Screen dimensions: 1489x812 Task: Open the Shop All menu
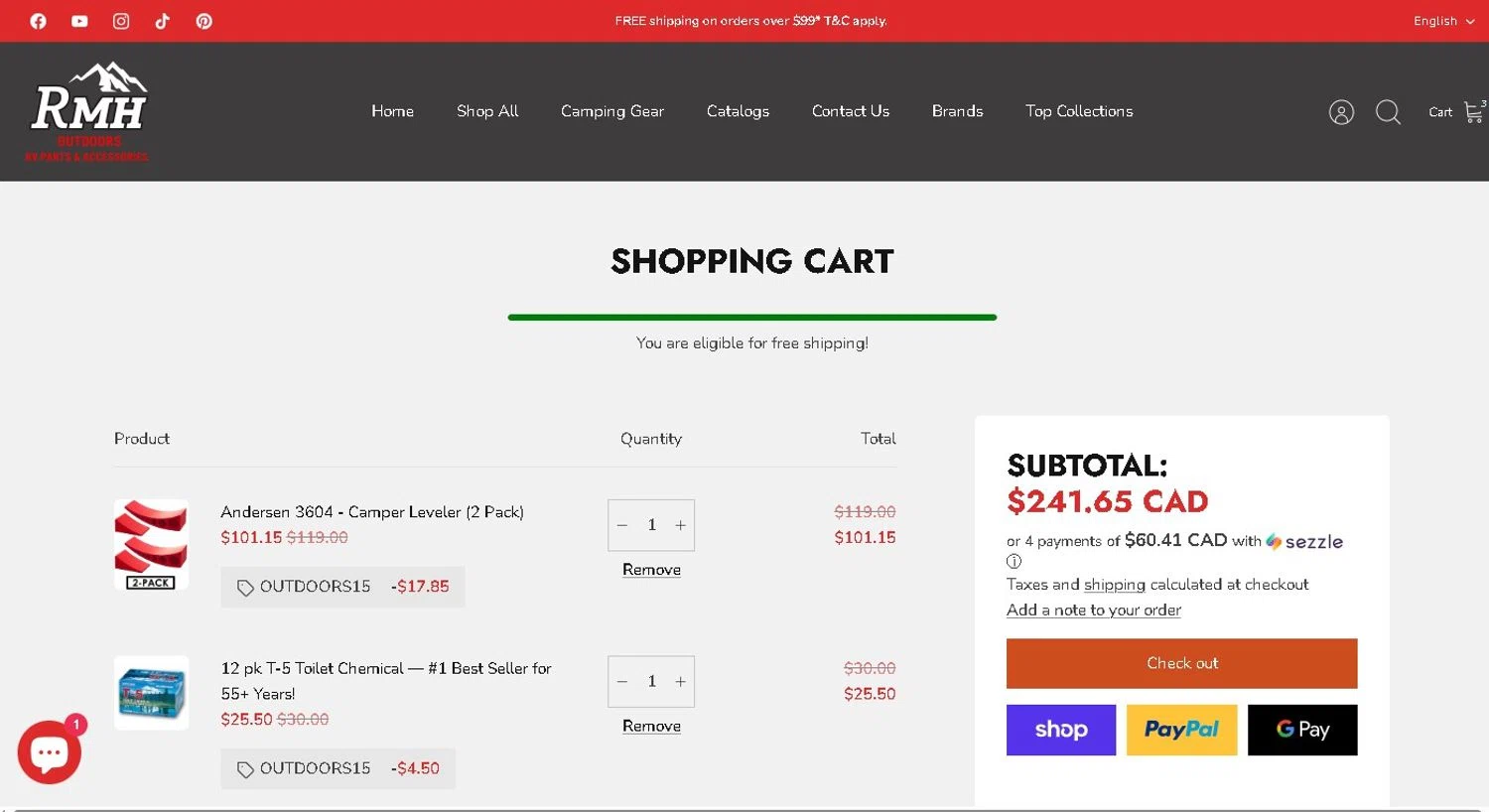[x=487, y=111]
